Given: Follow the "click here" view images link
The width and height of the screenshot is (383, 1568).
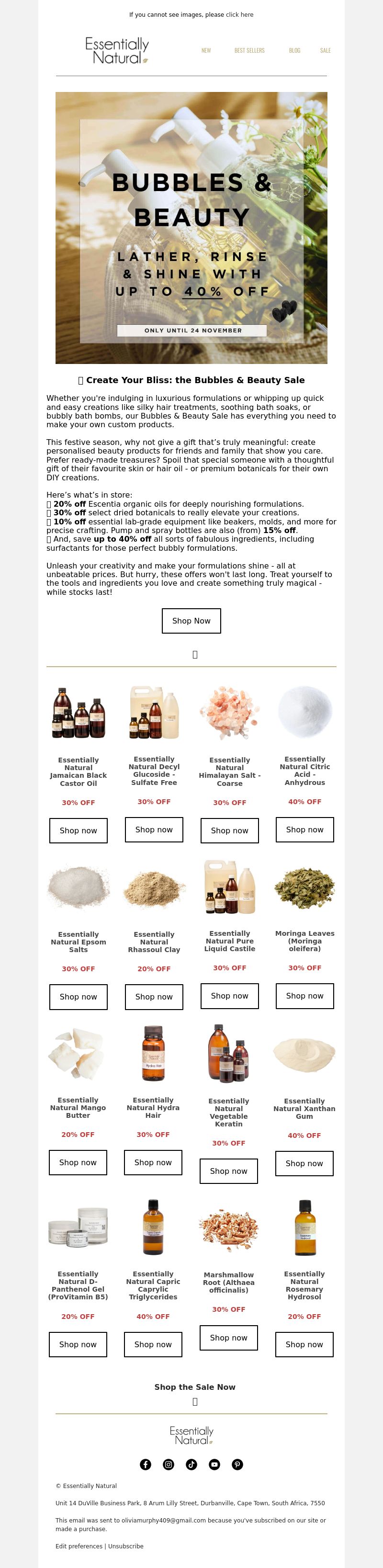Looking at the screenshot, I should click(239, 15).
